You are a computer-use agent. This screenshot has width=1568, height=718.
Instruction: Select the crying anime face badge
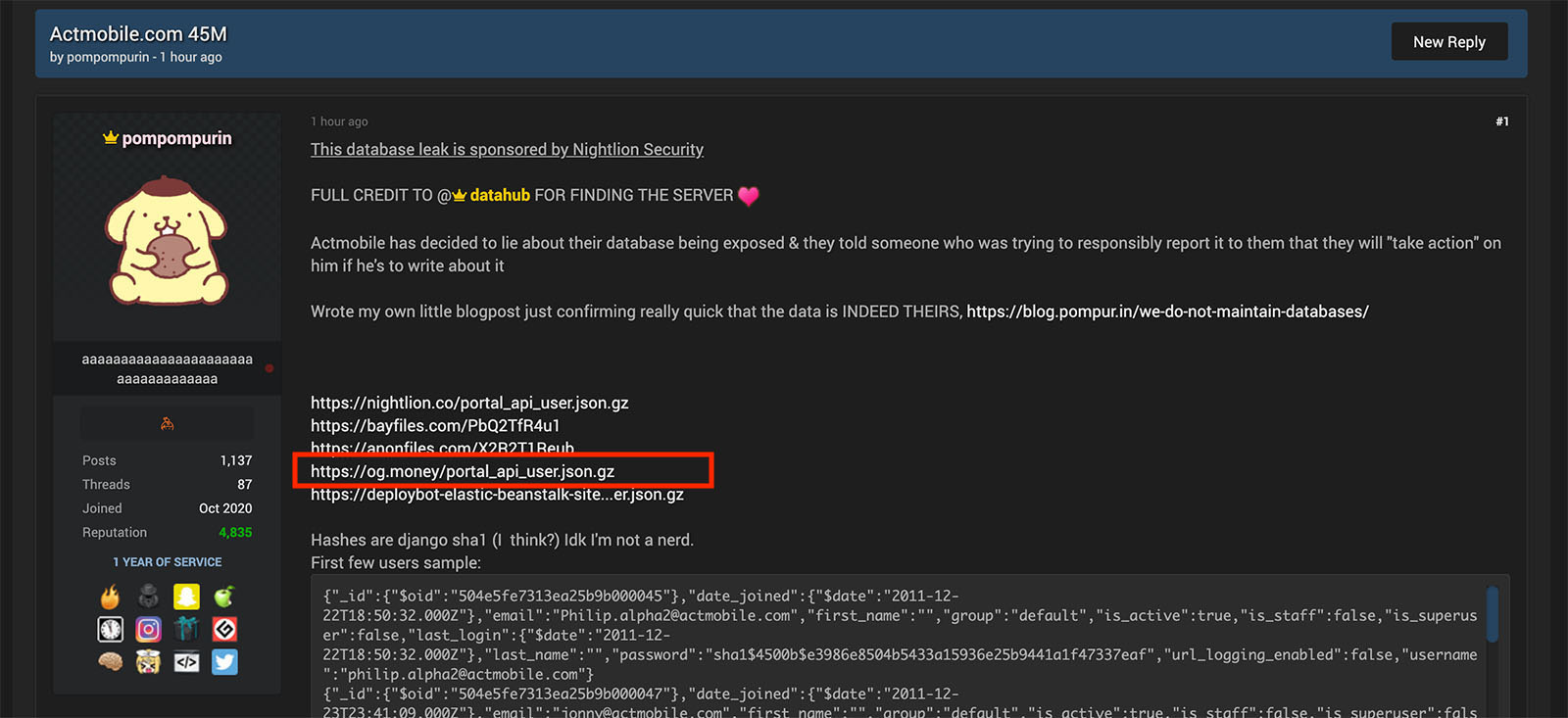pos(148,662)
